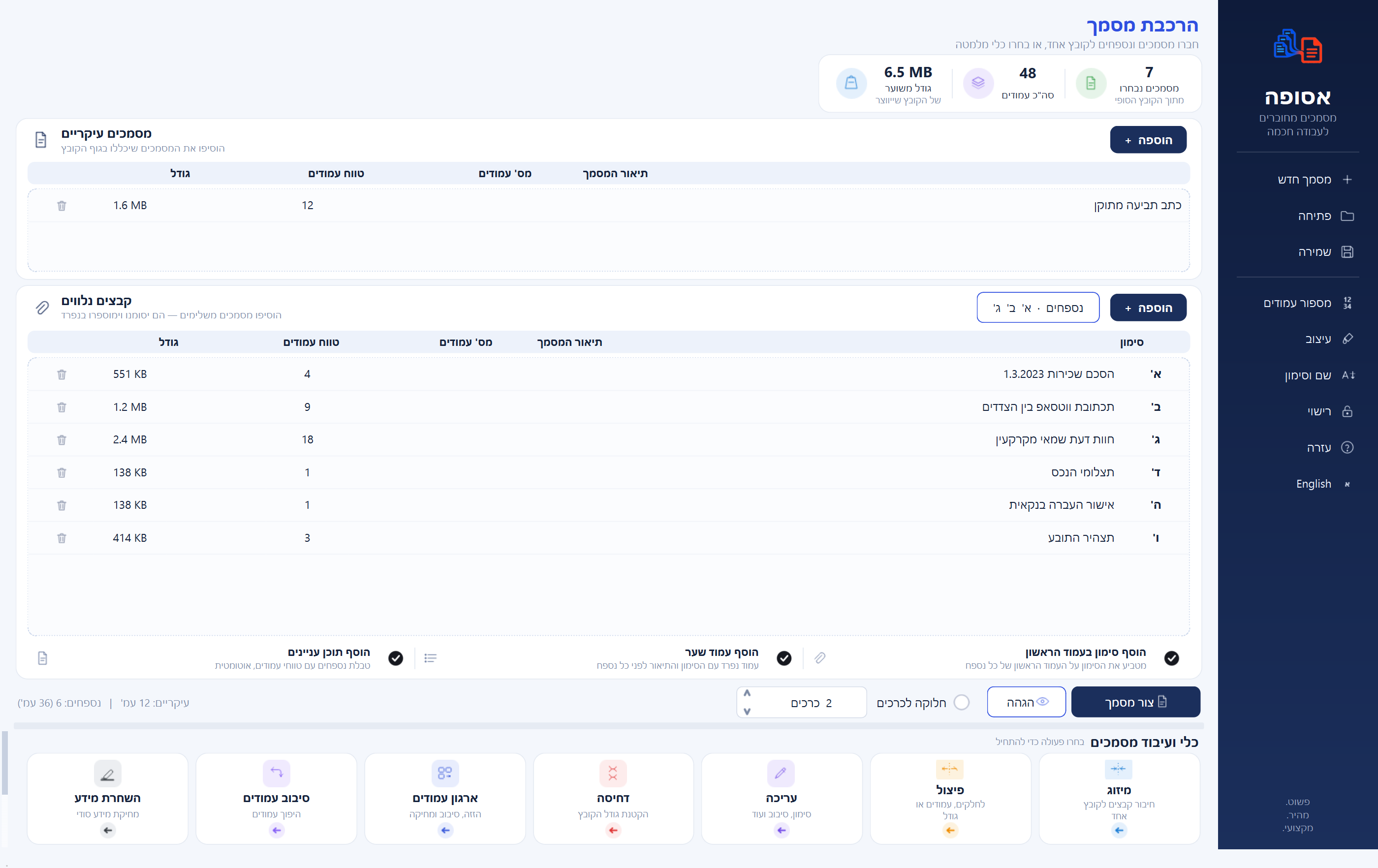Image resolution: width=1378 pixels, height=868 pixels.
Task: Decrease the כרכים count with down arrow
Action: tap(747, 712)
